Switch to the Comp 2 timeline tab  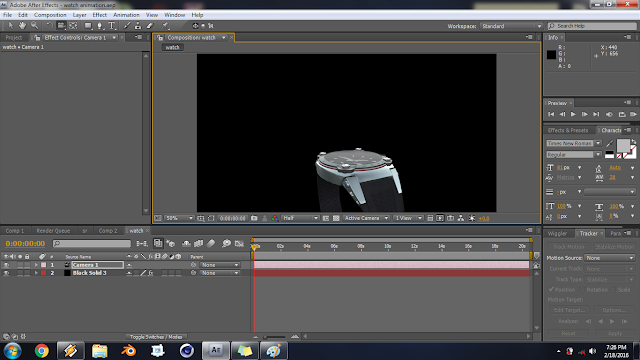click(108, 231)
